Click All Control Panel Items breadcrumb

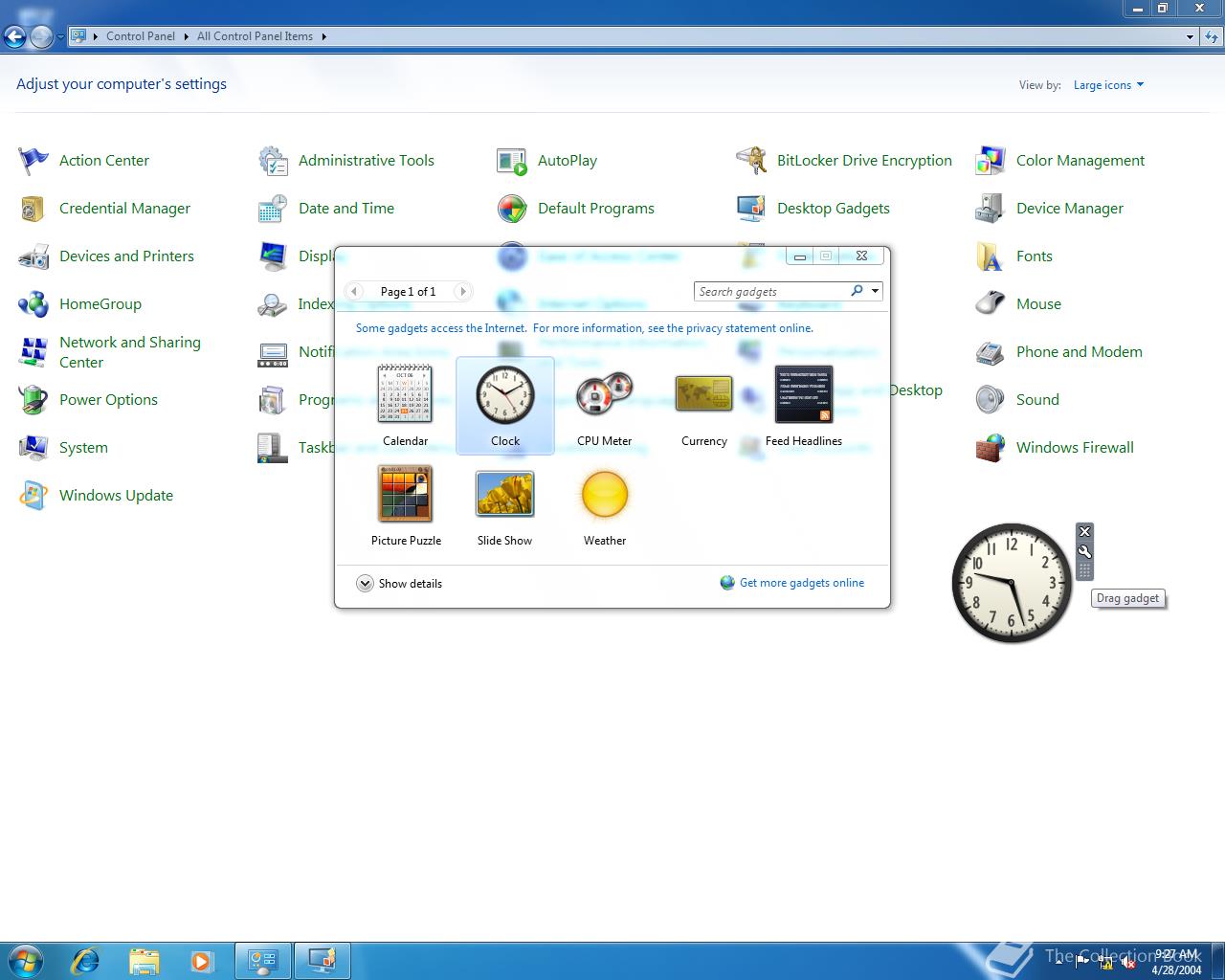255,36
